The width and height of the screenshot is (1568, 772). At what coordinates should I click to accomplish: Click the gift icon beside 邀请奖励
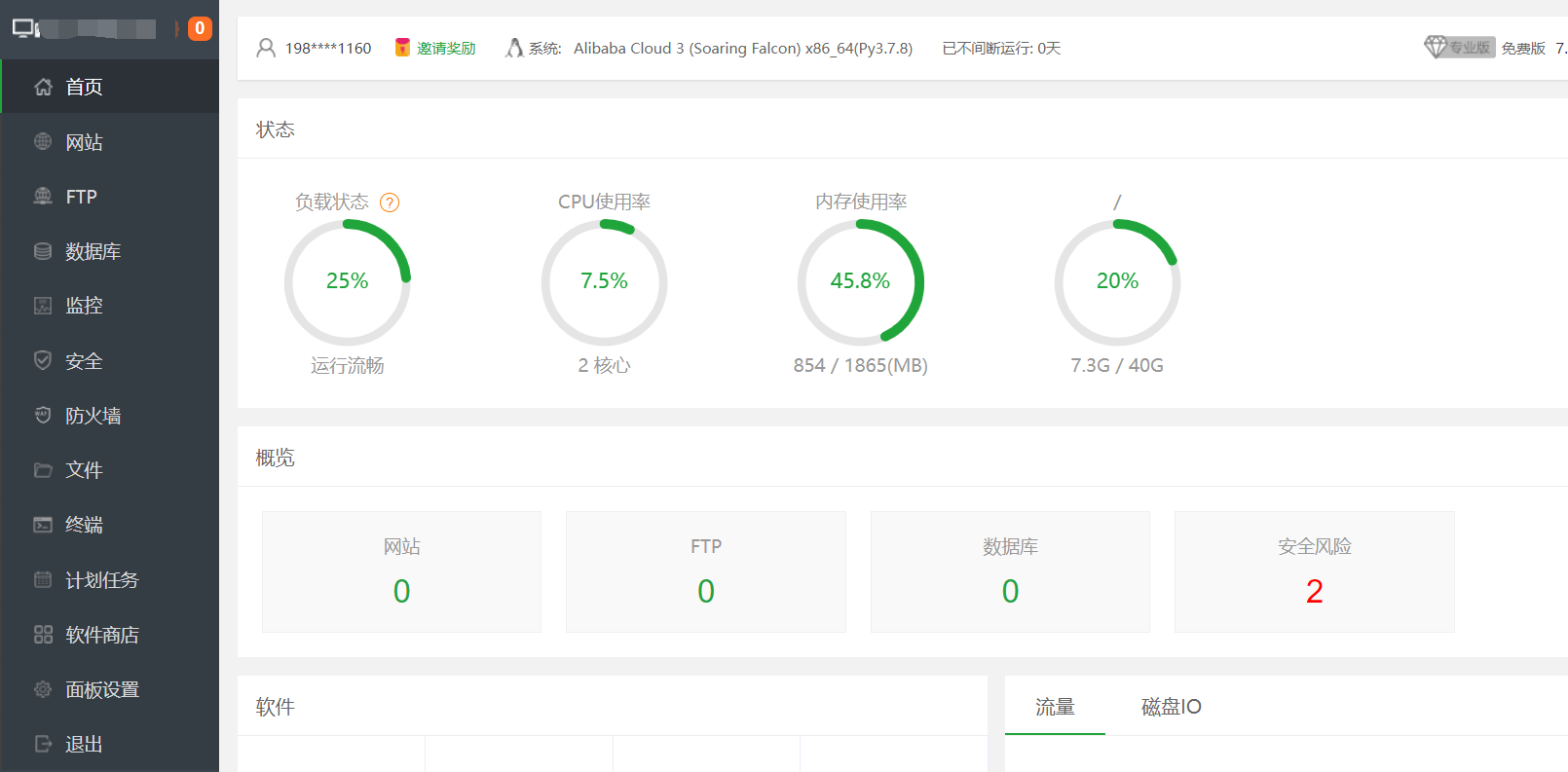coord(402,48)
